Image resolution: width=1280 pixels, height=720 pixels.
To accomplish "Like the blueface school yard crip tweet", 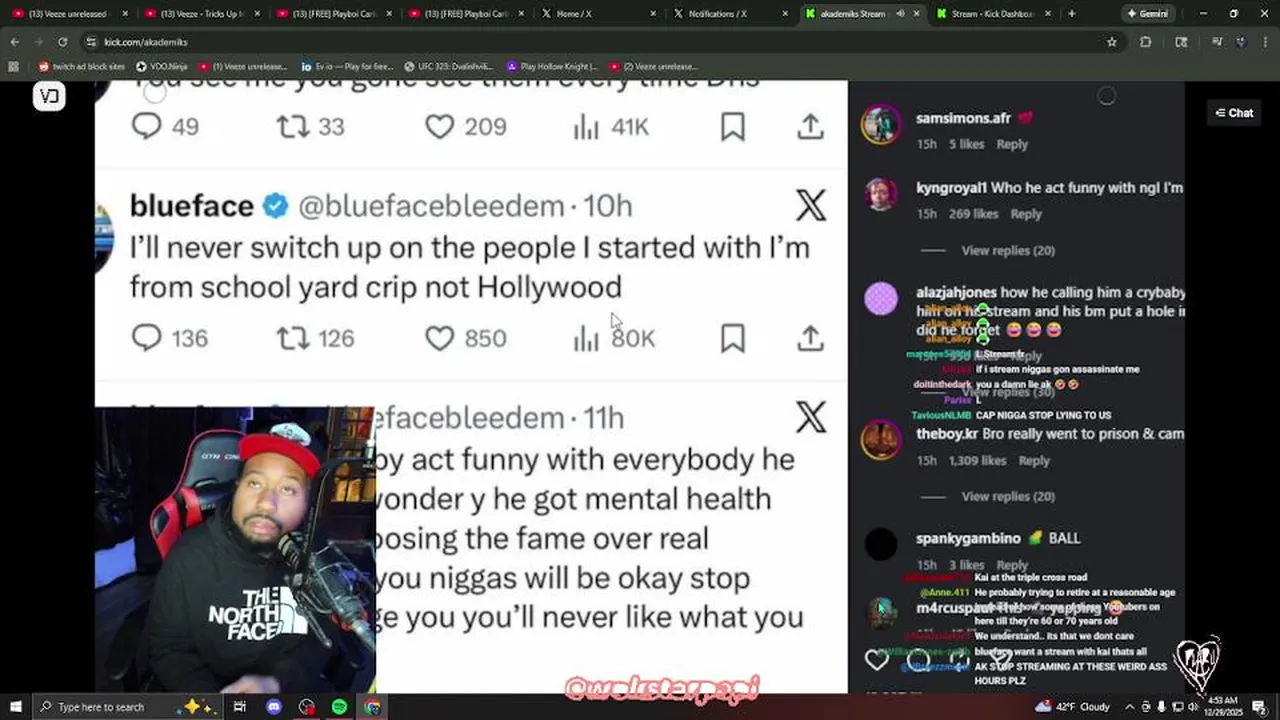I will (439, 338).
